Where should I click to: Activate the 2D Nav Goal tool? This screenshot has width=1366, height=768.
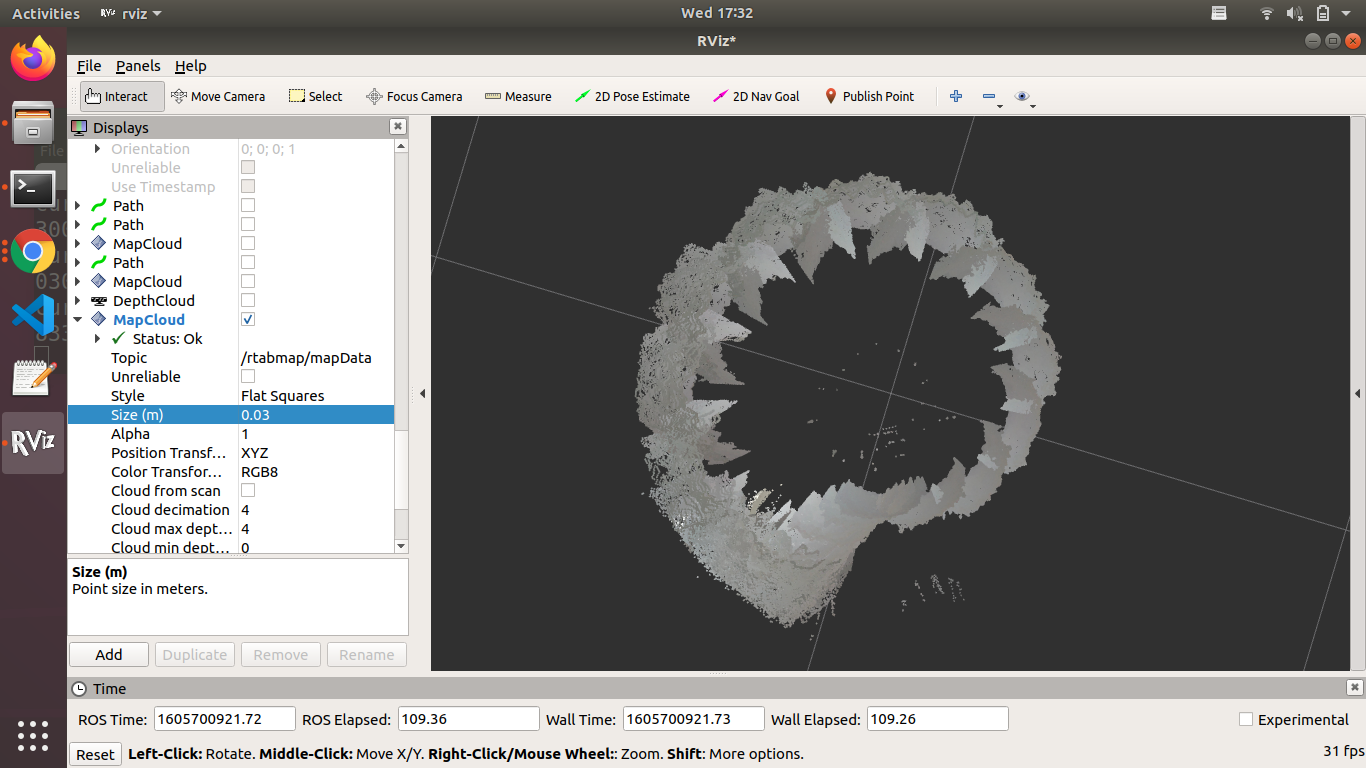[756, 96]
